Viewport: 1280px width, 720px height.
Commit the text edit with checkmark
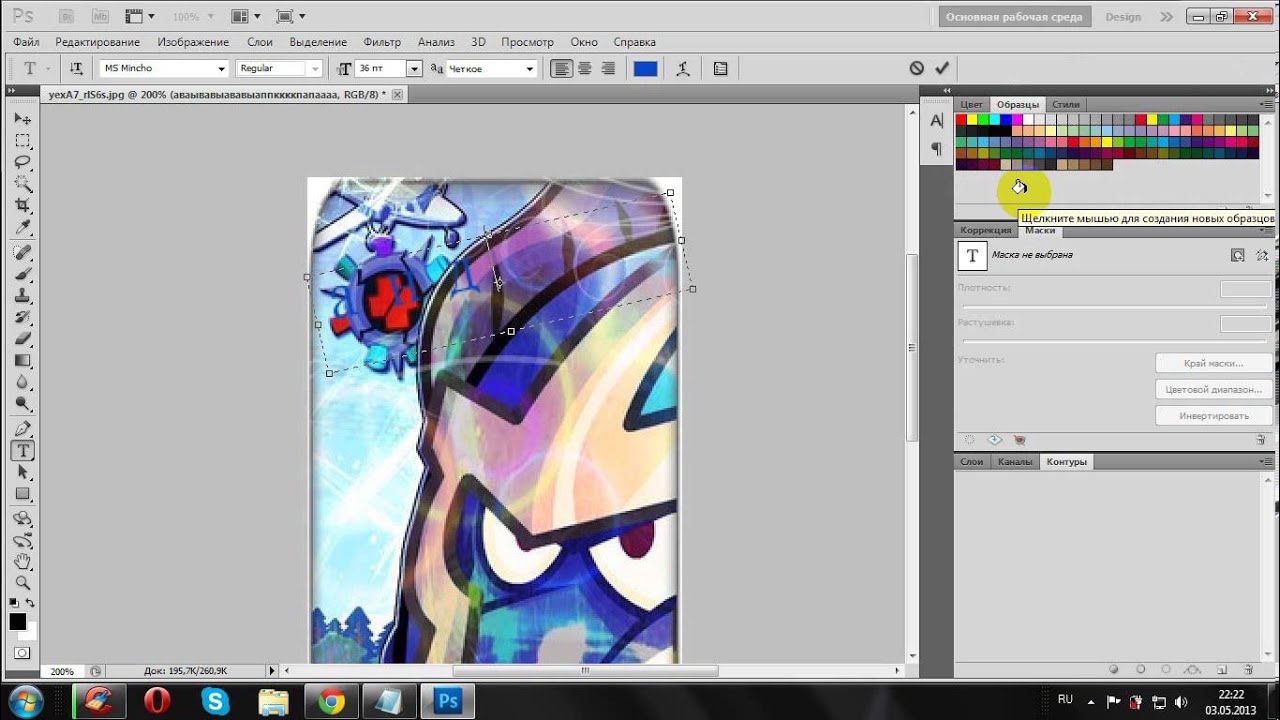pyautogui.click(x=941, y=68)
